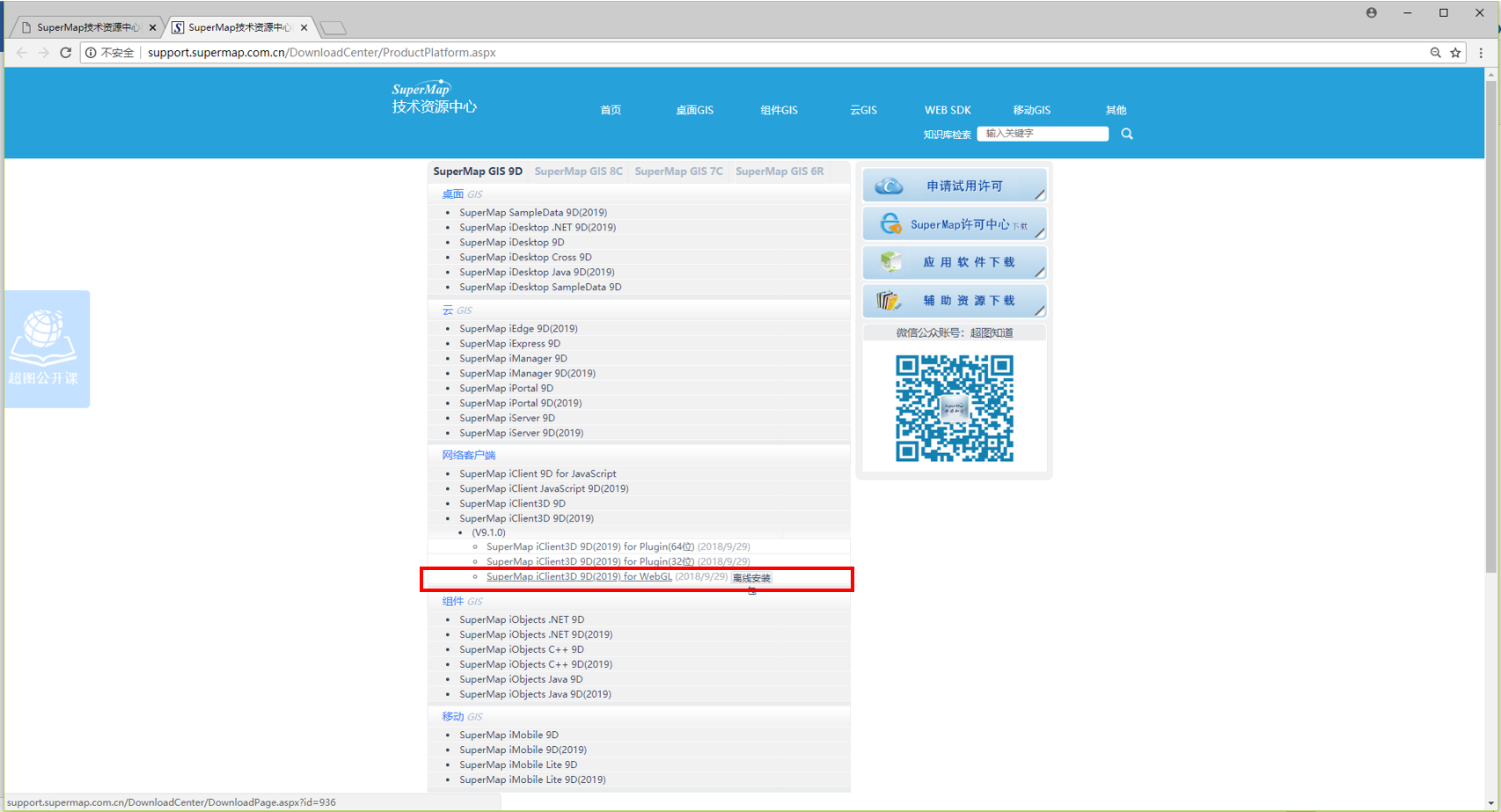Open SuperMap许可中心 download button
The image size is (1501, 812).
click(955, 224)
